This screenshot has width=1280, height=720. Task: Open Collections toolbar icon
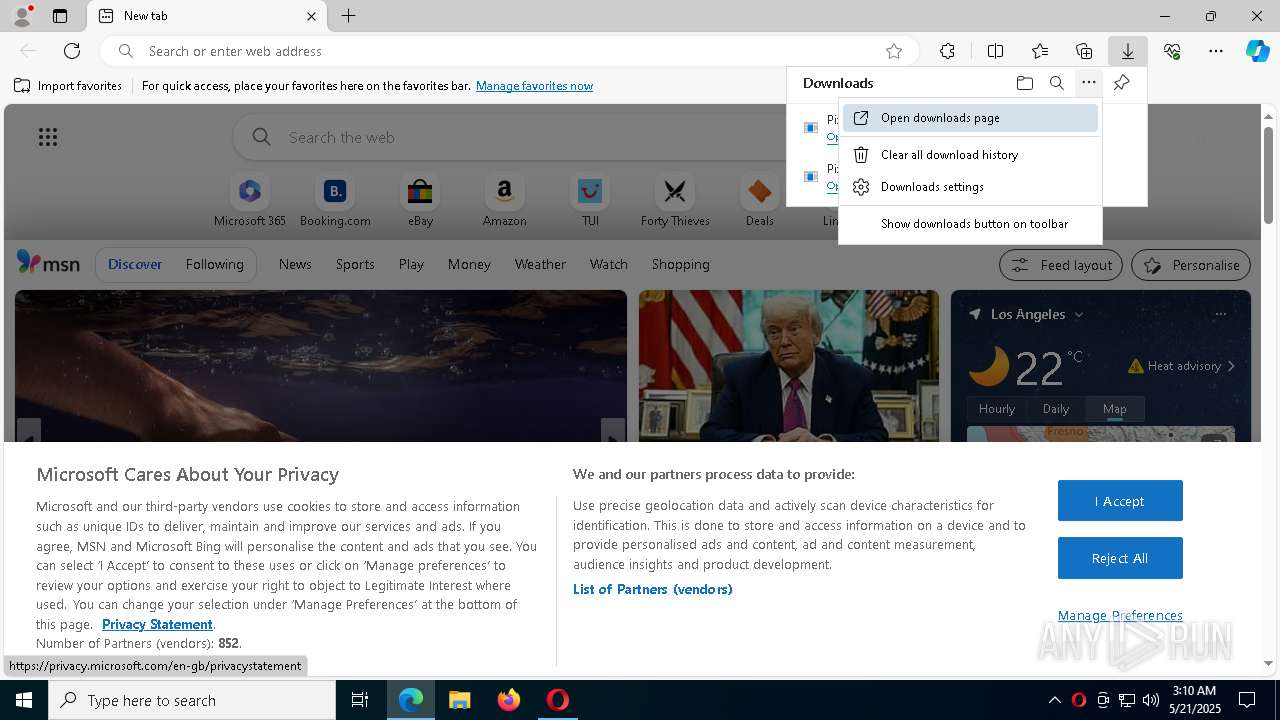point(1084,51)
